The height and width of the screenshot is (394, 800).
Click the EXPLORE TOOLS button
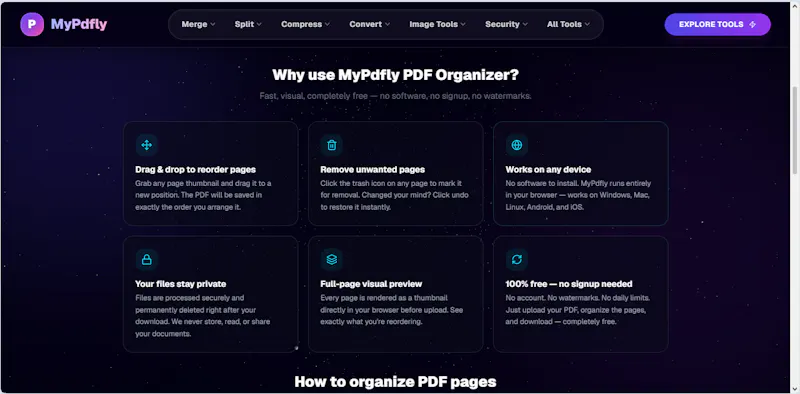(717, 24)
